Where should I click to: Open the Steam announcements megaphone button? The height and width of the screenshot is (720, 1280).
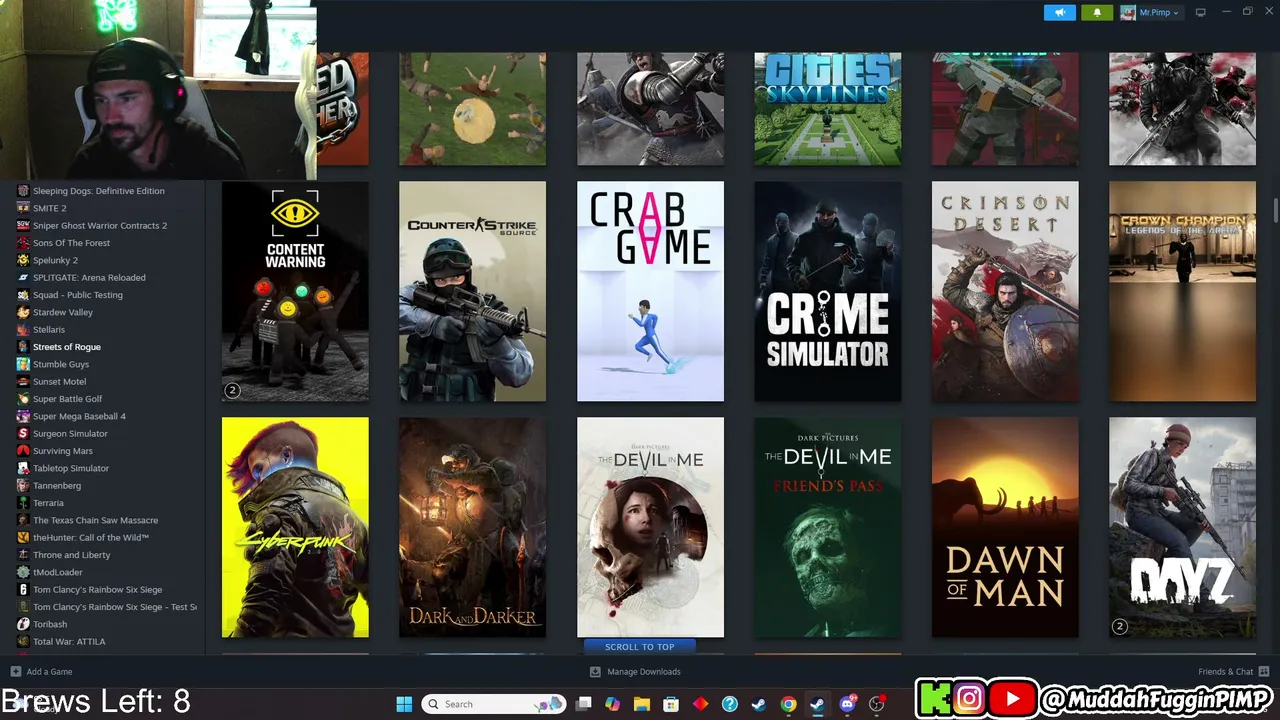click(x=1060, y=12)
